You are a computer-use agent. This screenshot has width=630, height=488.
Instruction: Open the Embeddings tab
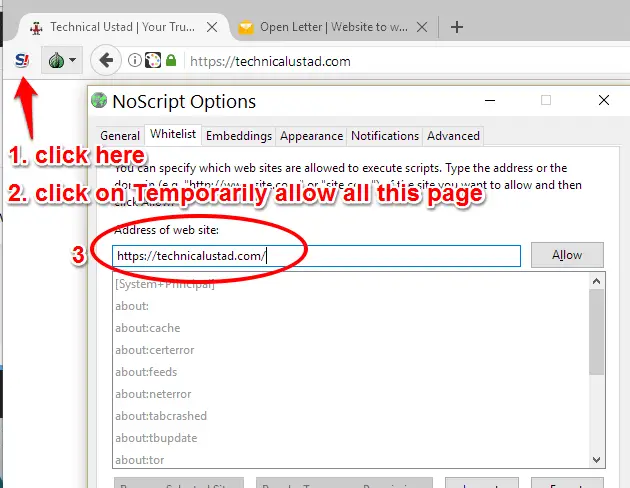tap(239, 136)
